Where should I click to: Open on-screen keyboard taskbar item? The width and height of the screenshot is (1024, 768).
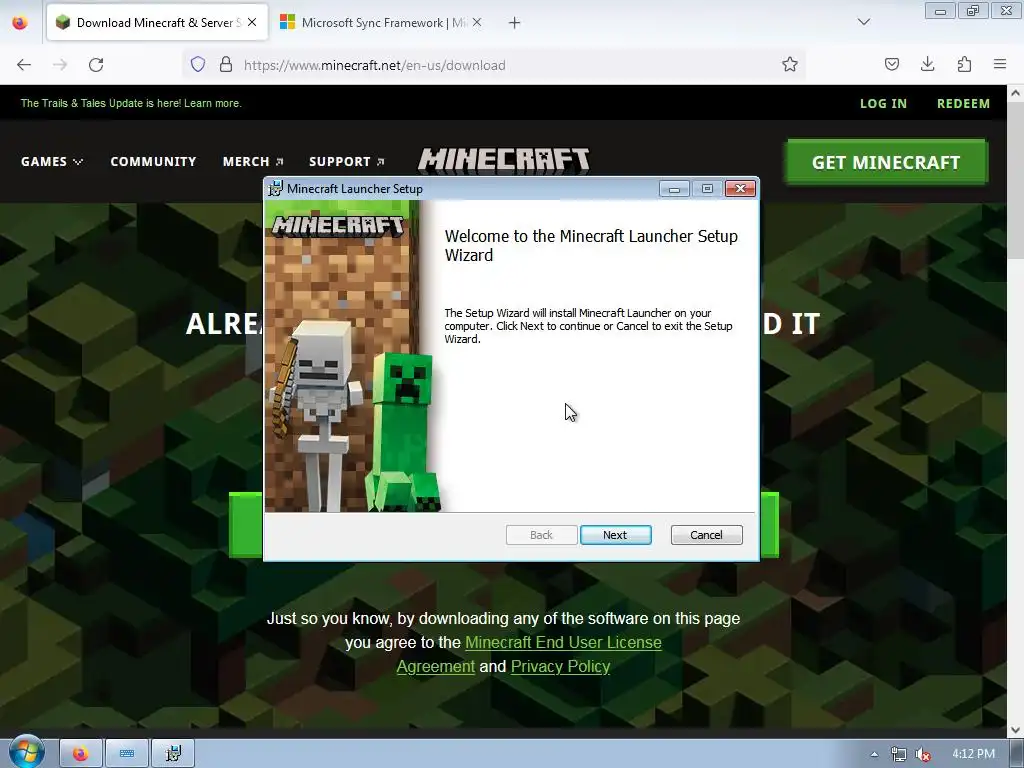127,754
